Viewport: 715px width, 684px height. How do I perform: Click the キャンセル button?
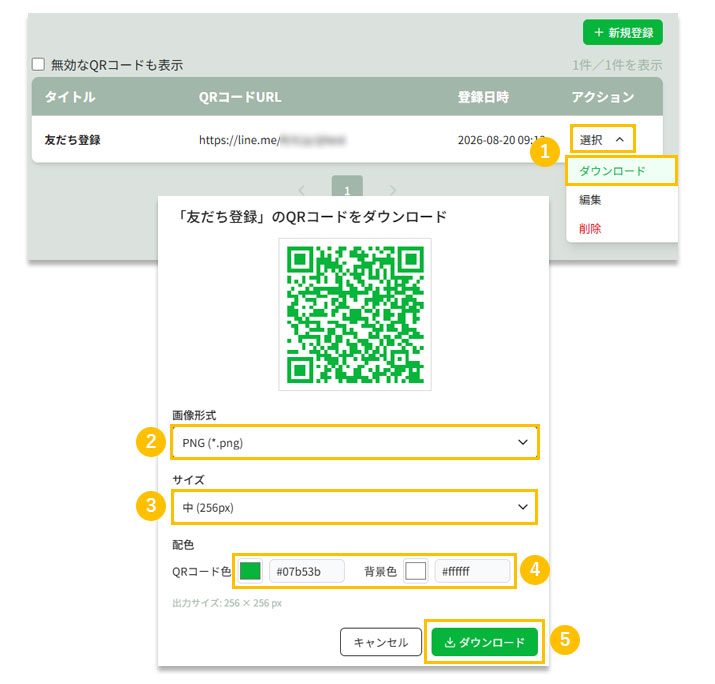[381, 642]
